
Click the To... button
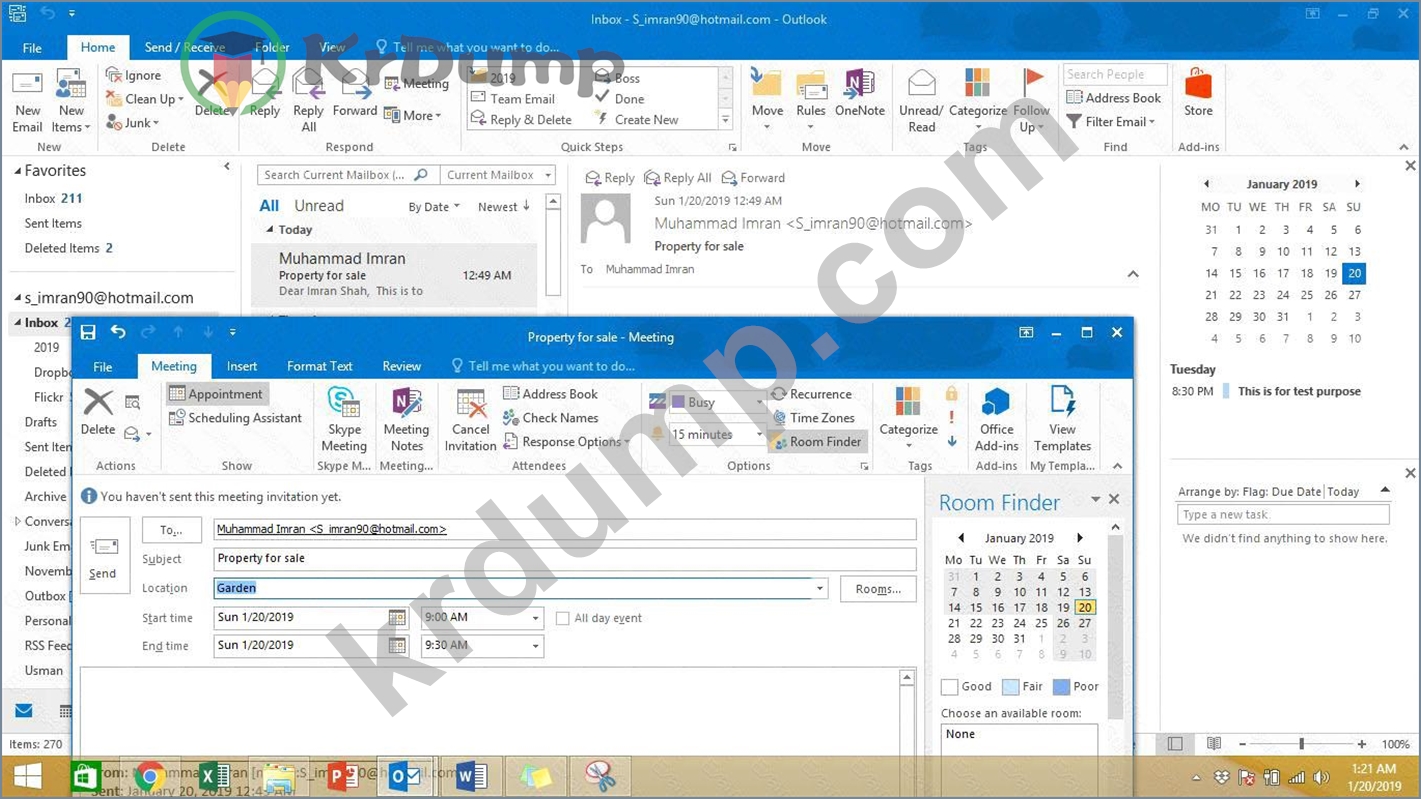click(x=172, y=530)
